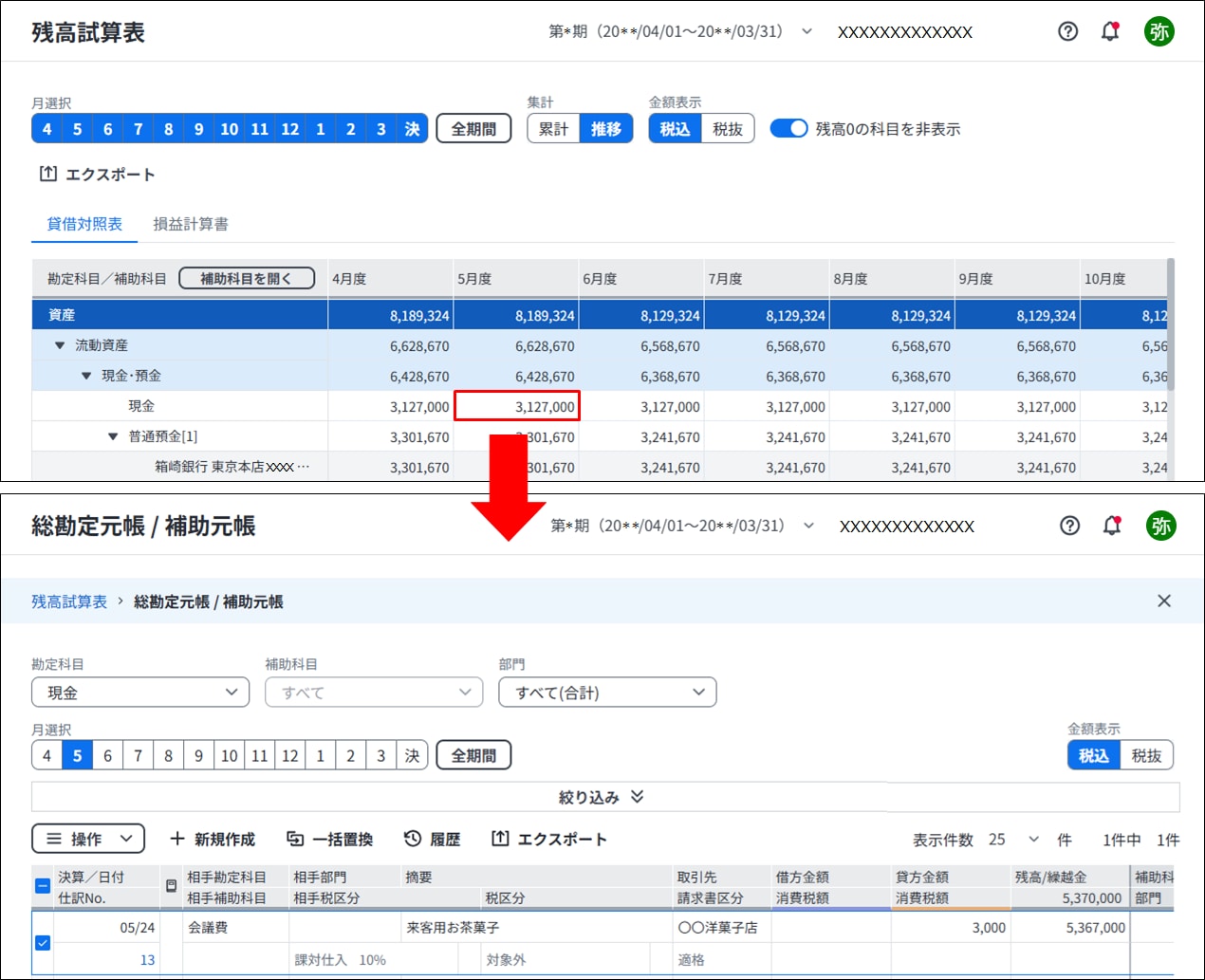Select 税込 in ledger amount display
The image size is (1205, 980).
tap(1094, 755)
